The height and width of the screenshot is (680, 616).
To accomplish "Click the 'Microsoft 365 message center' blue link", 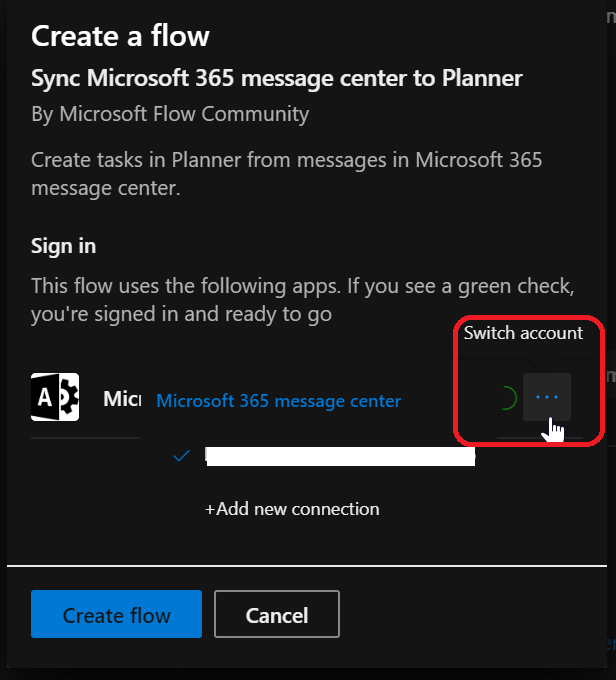I will point(279,401).
